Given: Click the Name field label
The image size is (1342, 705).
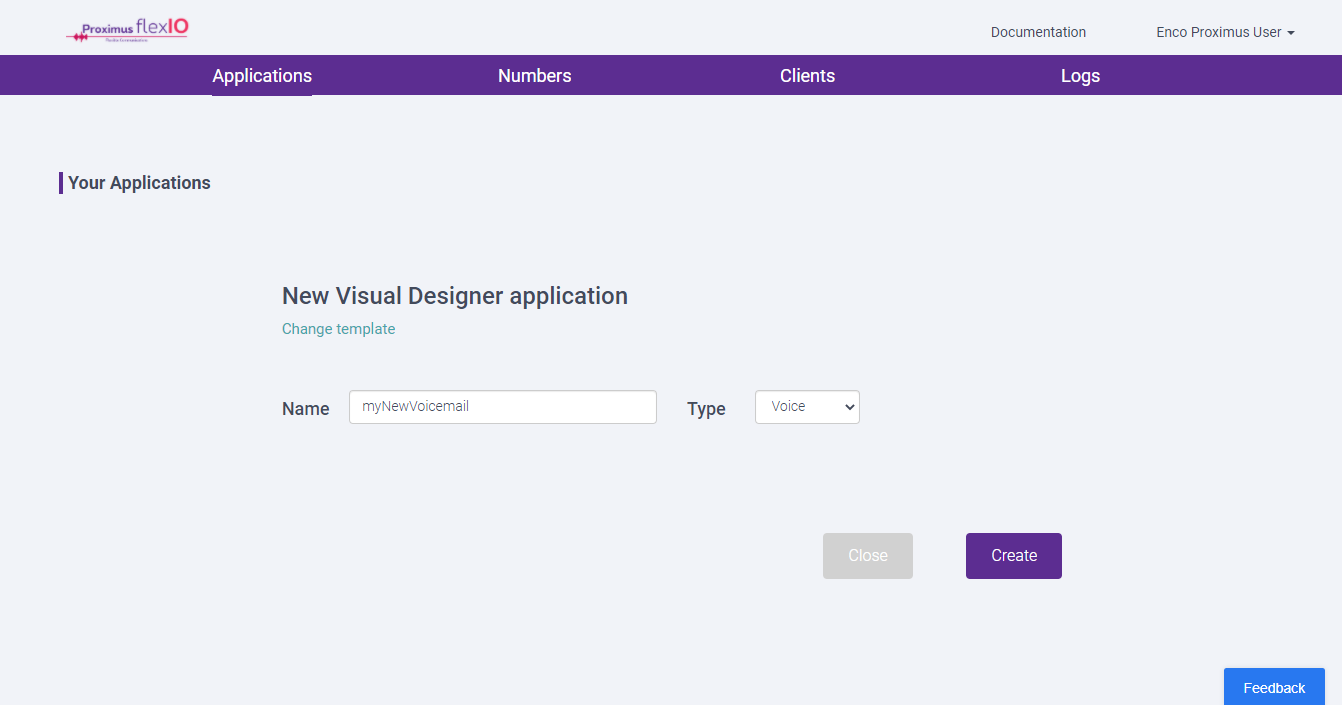Looking at the screenshot, I should (x=305, y=408).
